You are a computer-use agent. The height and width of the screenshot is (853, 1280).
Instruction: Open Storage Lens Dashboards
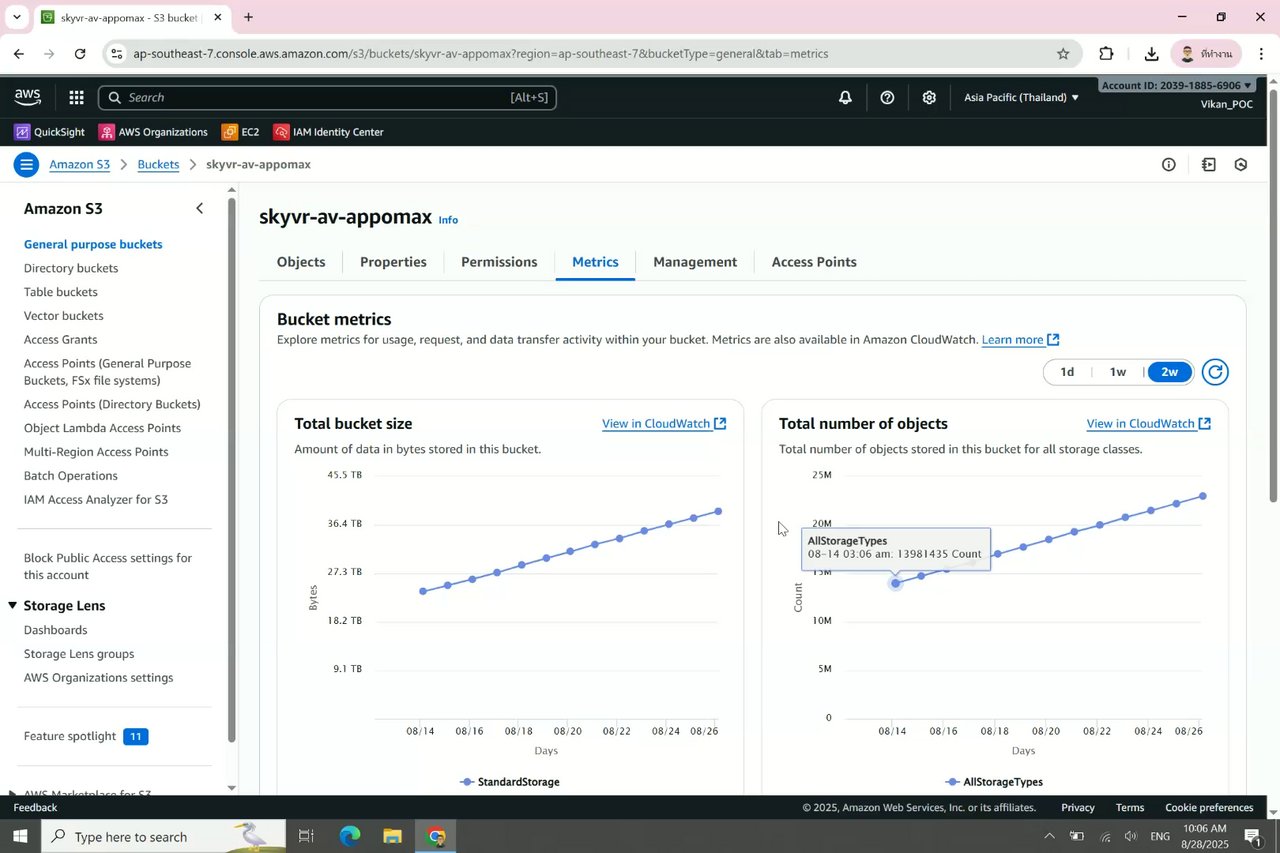pyautogui.click(x=55, y=630)
